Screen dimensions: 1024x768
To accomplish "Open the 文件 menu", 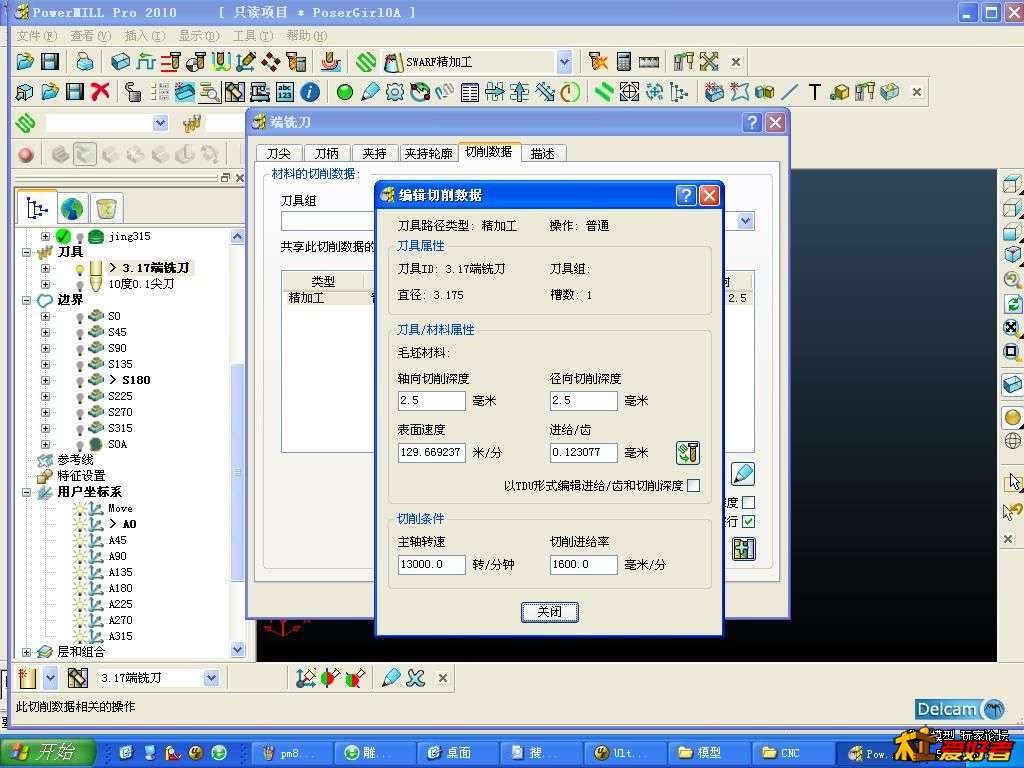I will point(37,35).
